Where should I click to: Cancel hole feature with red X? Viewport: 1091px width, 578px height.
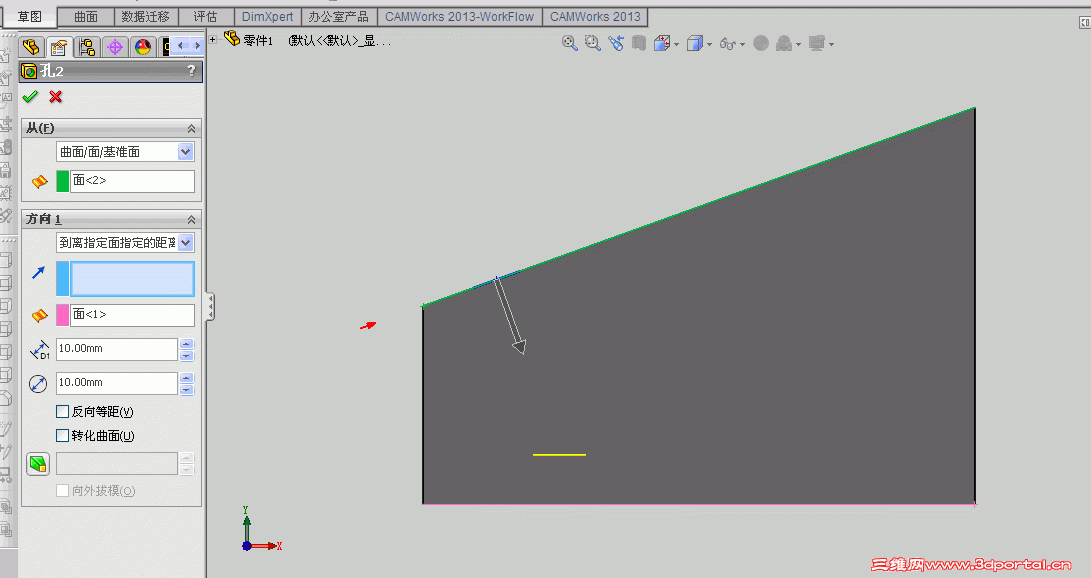point(56,97)
